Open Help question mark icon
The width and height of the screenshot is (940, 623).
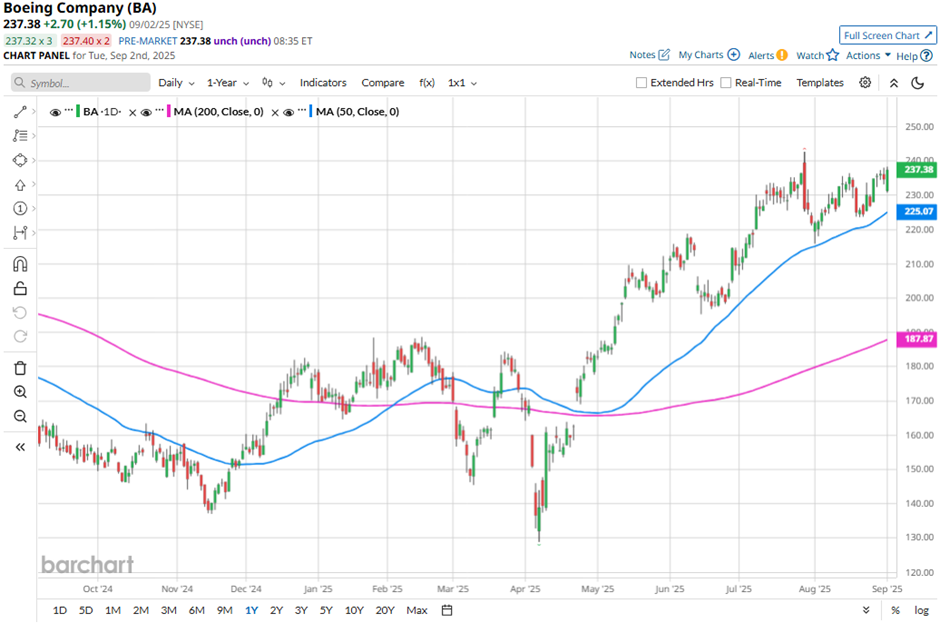coord(926,56)
